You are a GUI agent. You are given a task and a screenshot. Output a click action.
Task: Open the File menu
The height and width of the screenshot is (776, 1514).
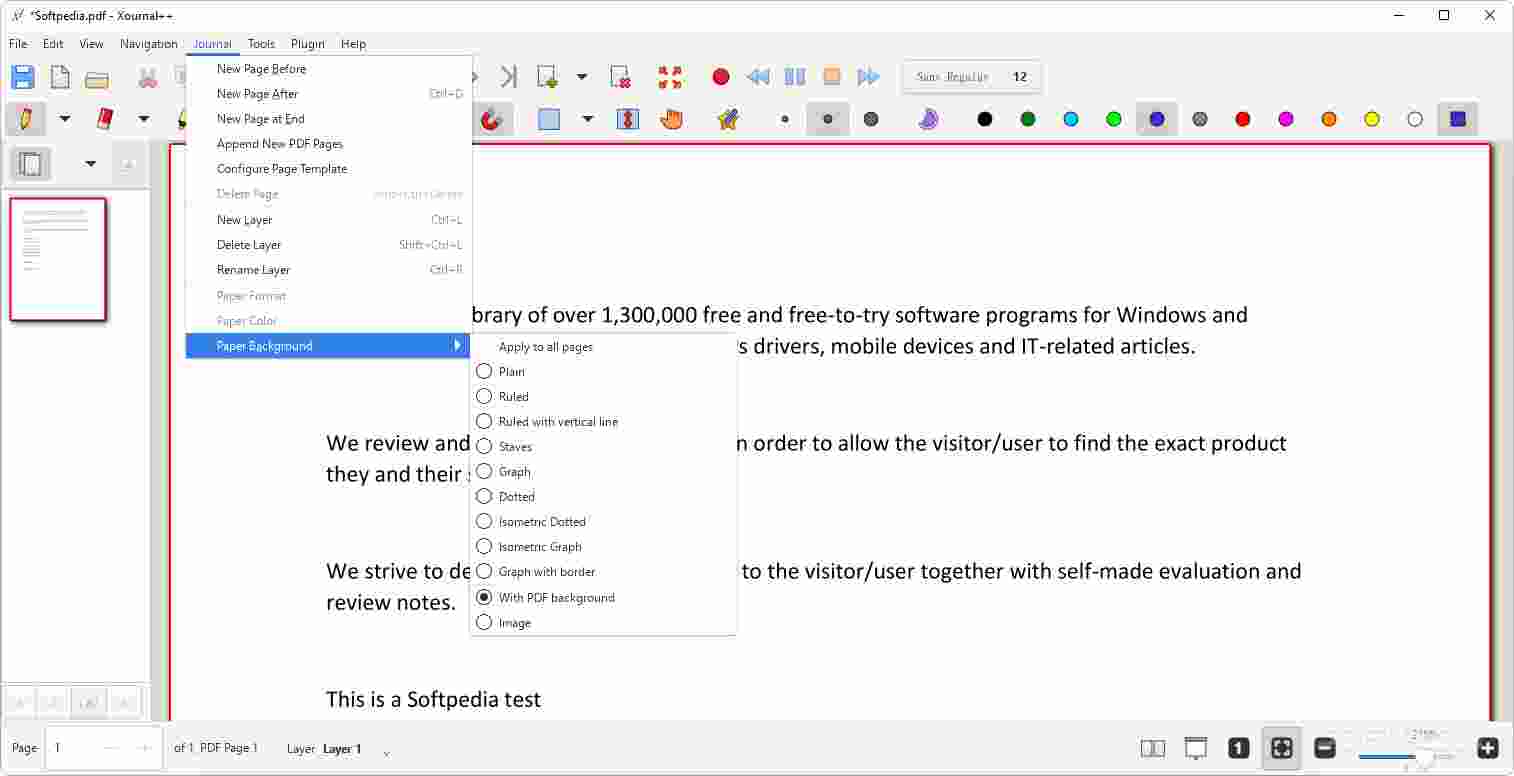[x=18, y=44]
